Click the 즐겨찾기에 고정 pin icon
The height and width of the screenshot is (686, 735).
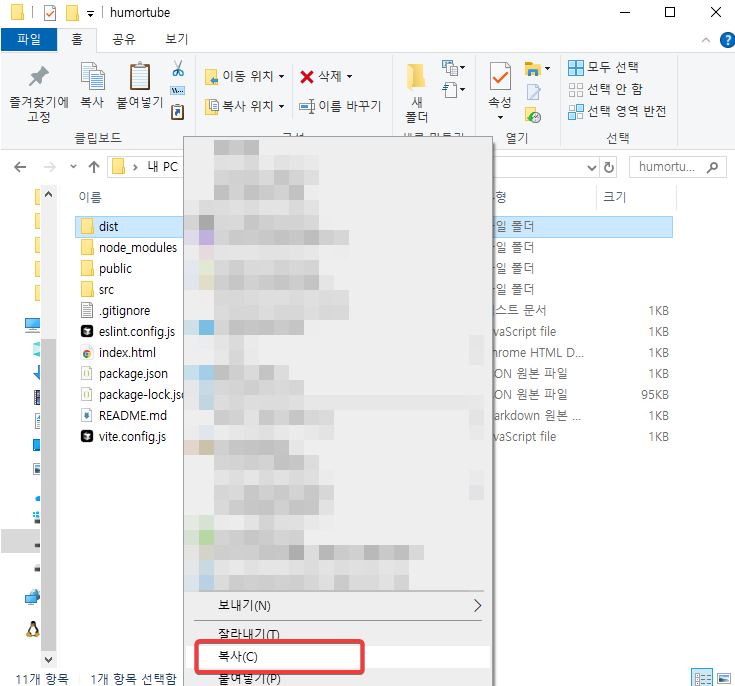tap(39, 77)
